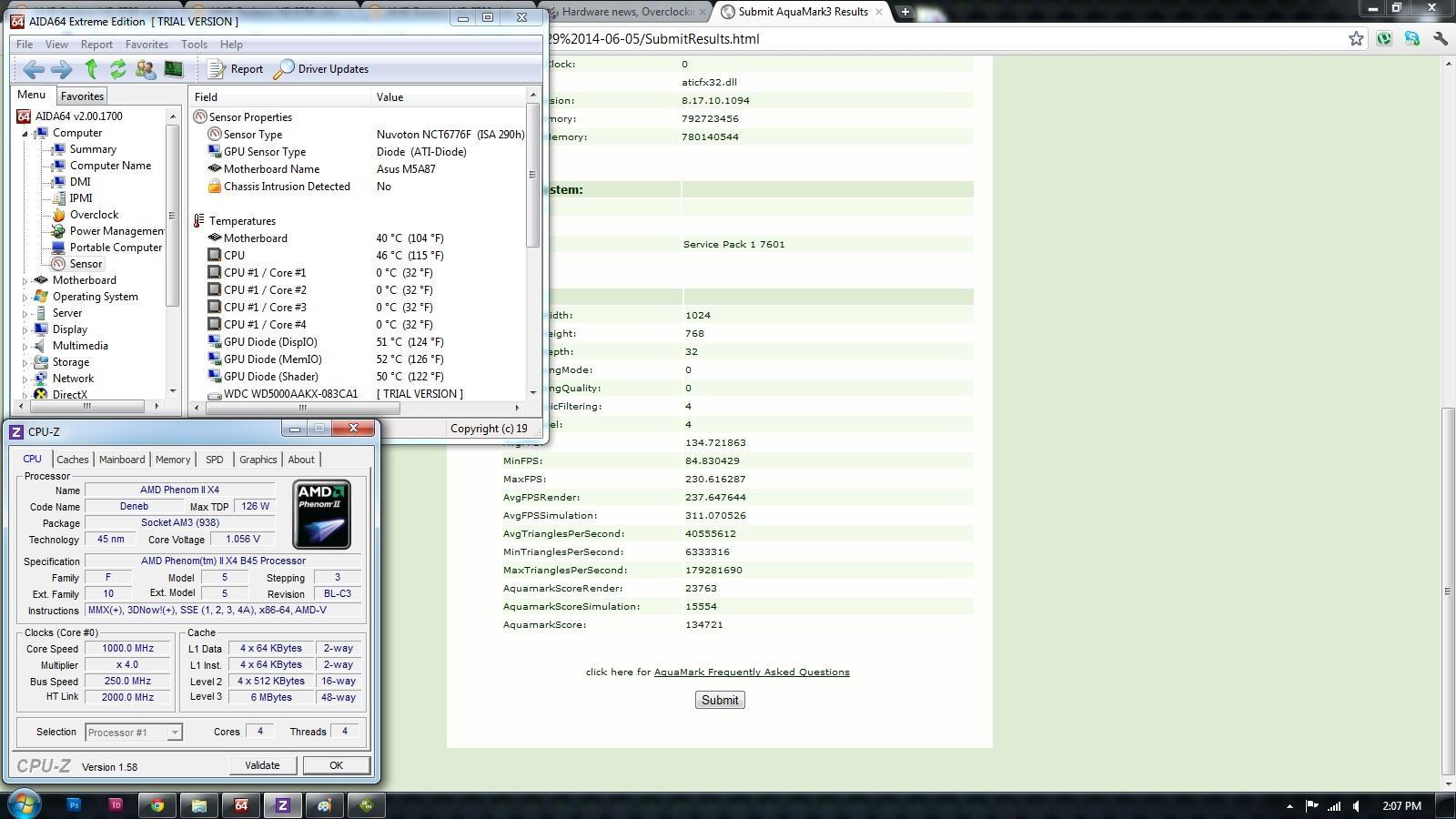The width and height of the screenshot is (1456, 819).
Task: Open AIDA64 View menu
Action: coord(56,45)
